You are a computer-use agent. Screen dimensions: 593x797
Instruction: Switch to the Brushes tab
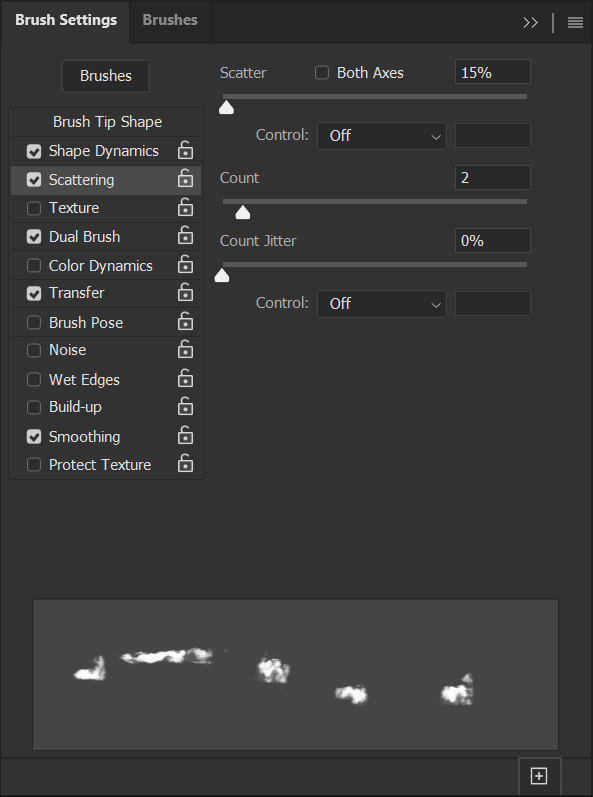point(170,20)
